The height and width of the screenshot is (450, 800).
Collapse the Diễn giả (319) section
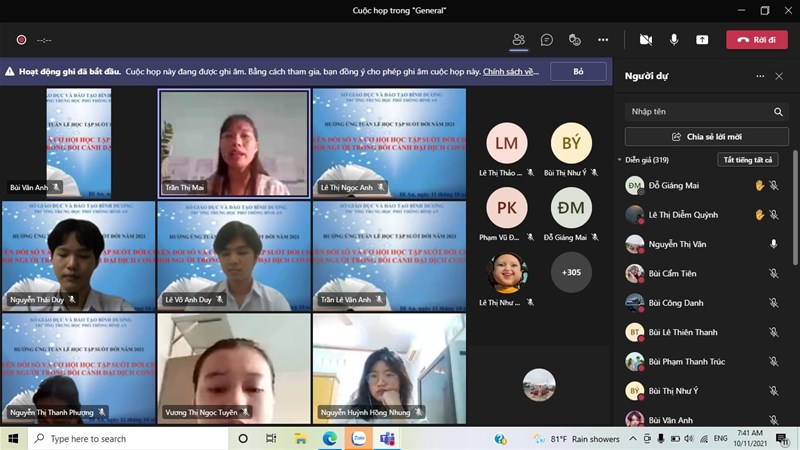pos(619,160)
